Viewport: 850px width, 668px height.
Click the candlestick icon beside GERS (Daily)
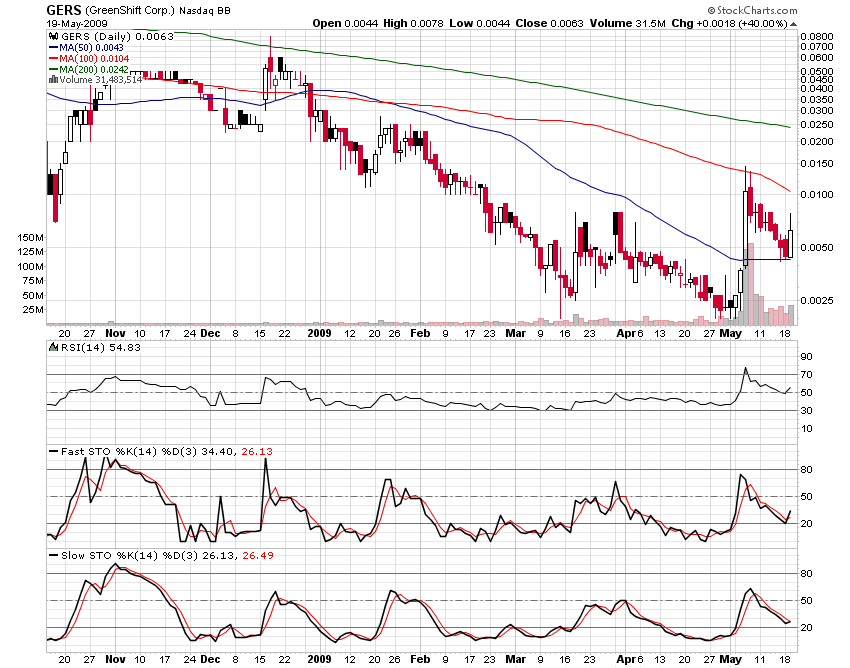click(x=54, y=36)
